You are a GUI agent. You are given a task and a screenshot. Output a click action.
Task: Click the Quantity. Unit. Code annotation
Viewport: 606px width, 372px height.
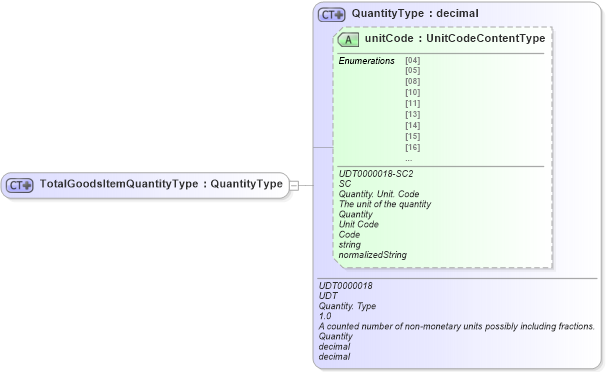(379, 194)
